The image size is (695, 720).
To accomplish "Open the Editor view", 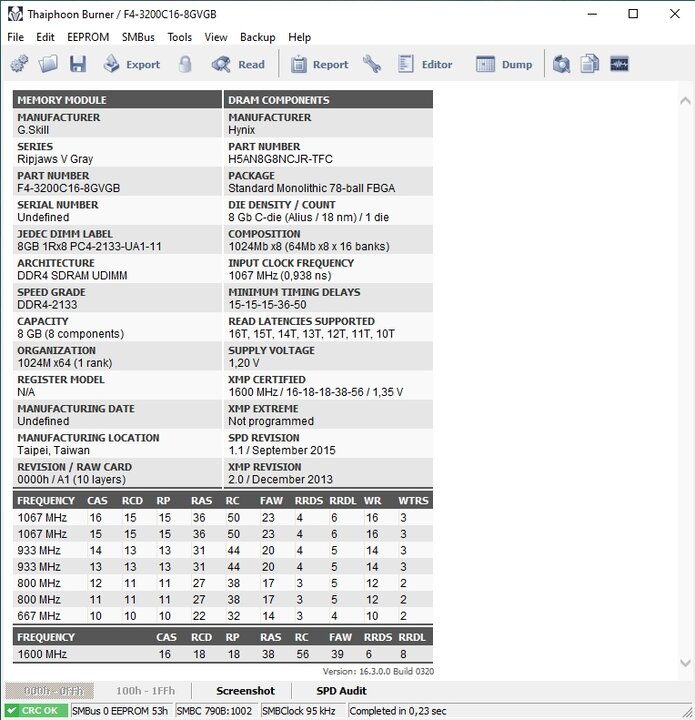I will (x=425, y=64).
